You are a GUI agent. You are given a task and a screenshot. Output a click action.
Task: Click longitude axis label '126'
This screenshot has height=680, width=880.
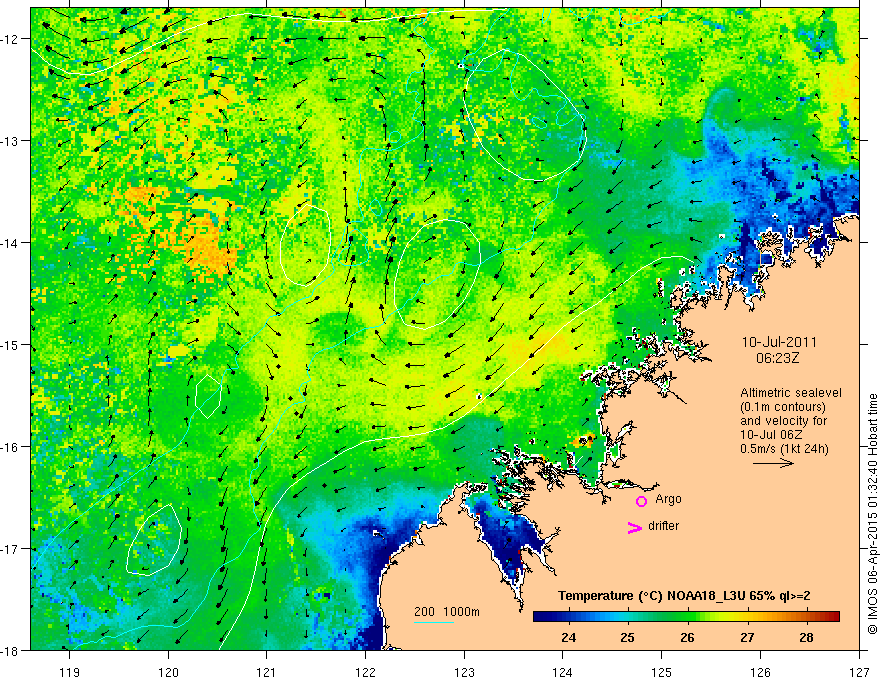[760, 672]
